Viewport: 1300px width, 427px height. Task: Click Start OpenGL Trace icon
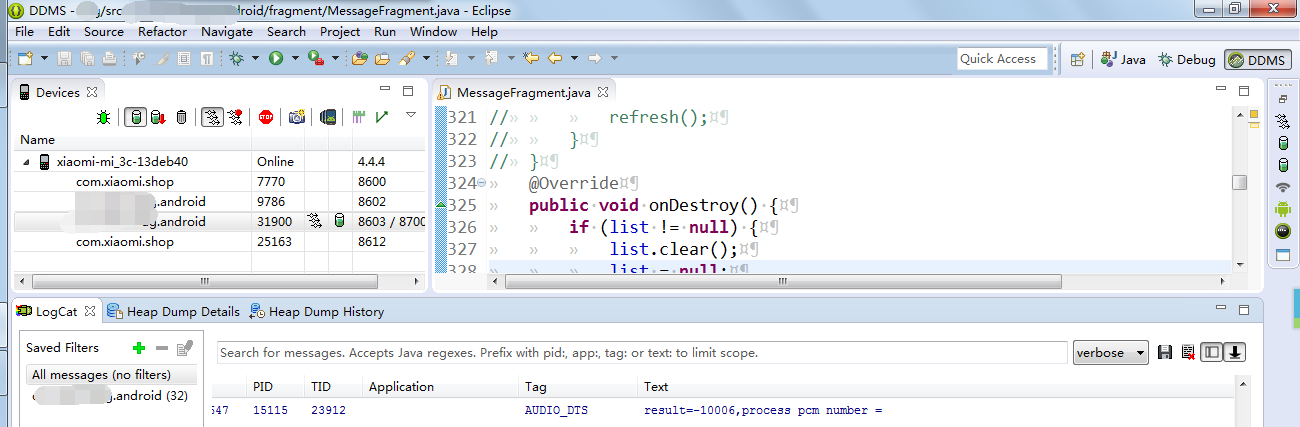pyautogui.click(x=380, y=117)
